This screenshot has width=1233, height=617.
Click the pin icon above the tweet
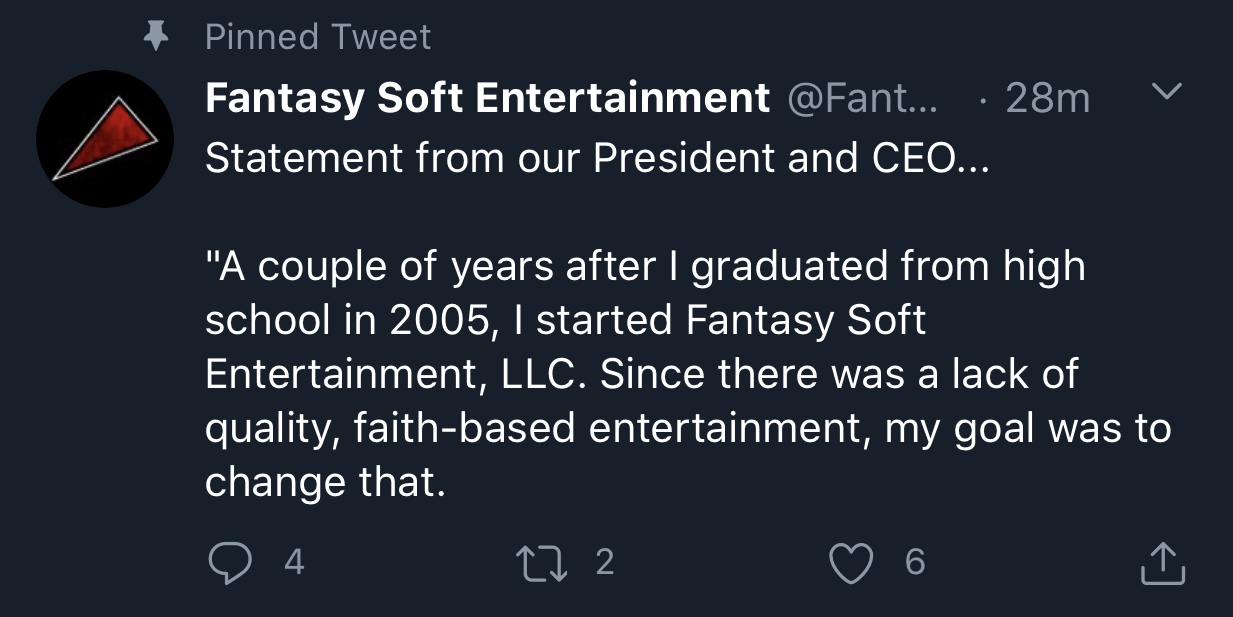coord(154,37)
